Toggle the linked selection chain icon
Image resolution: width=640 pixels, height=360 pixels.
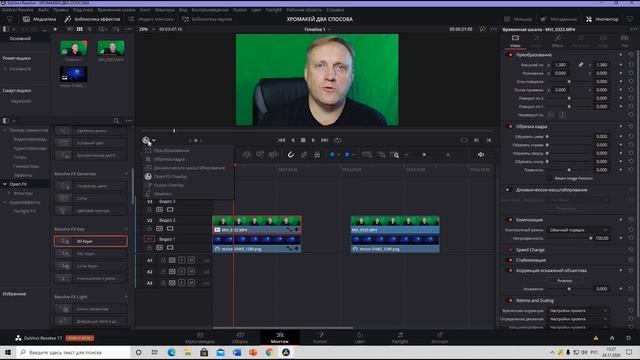pyautogui.click(x=304, y=155)
